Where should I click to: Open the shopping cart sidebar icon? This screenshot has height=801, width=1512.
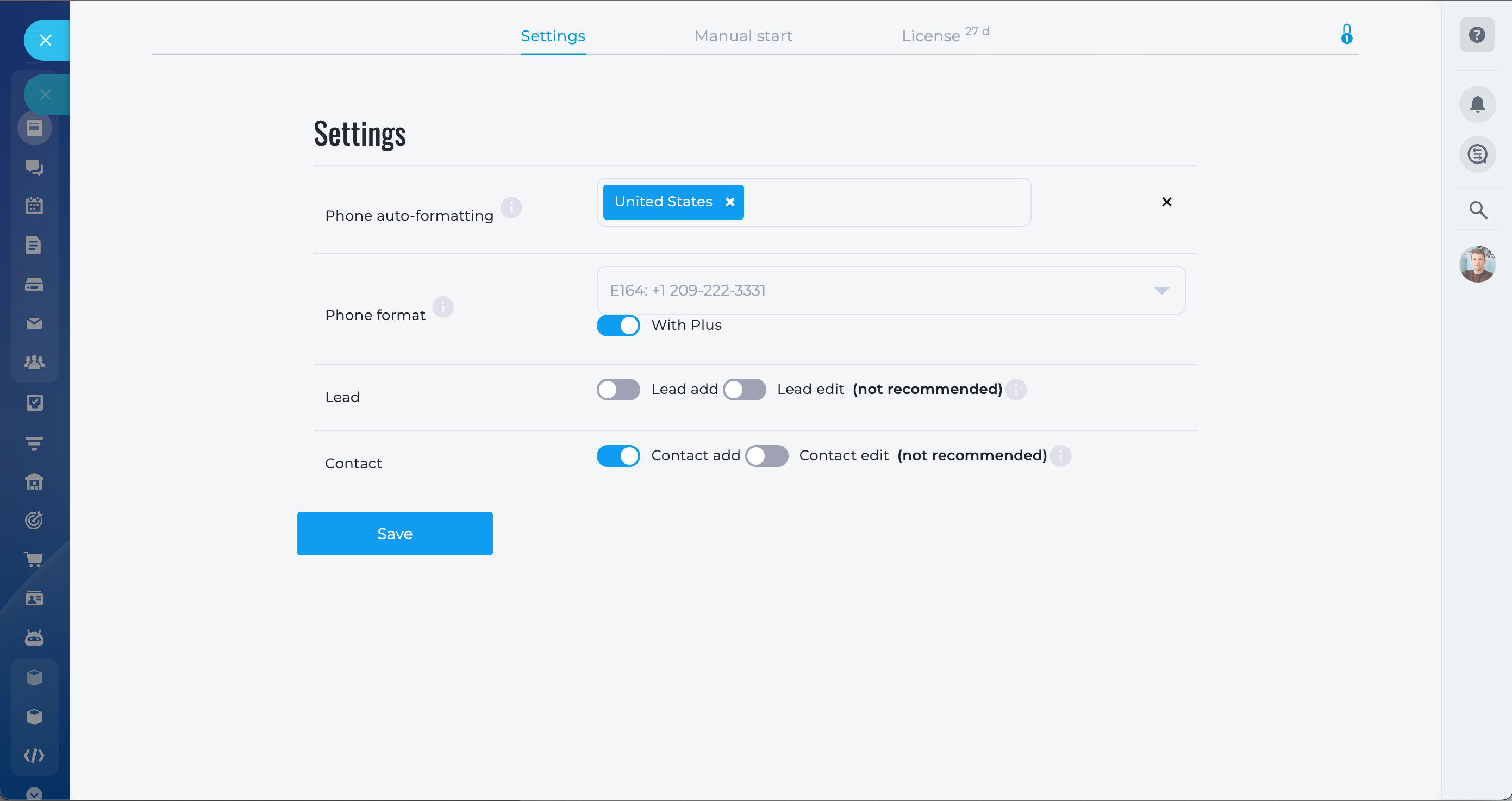[34, 559]
